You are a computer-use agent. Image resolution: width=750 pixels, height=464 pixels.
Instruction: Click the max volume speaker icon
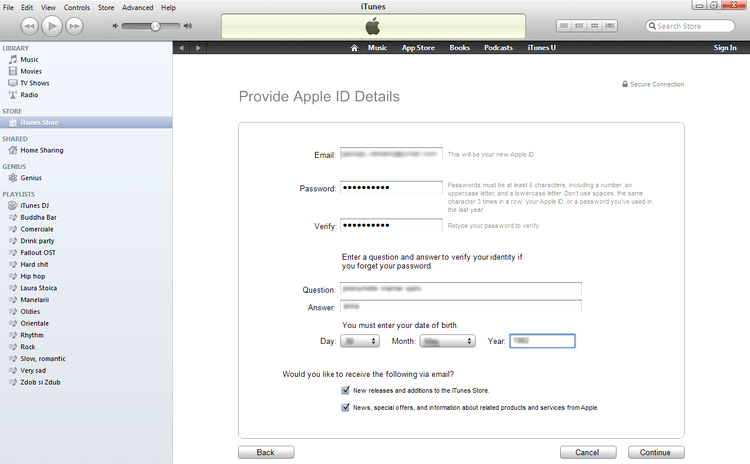tap(188, 26)
